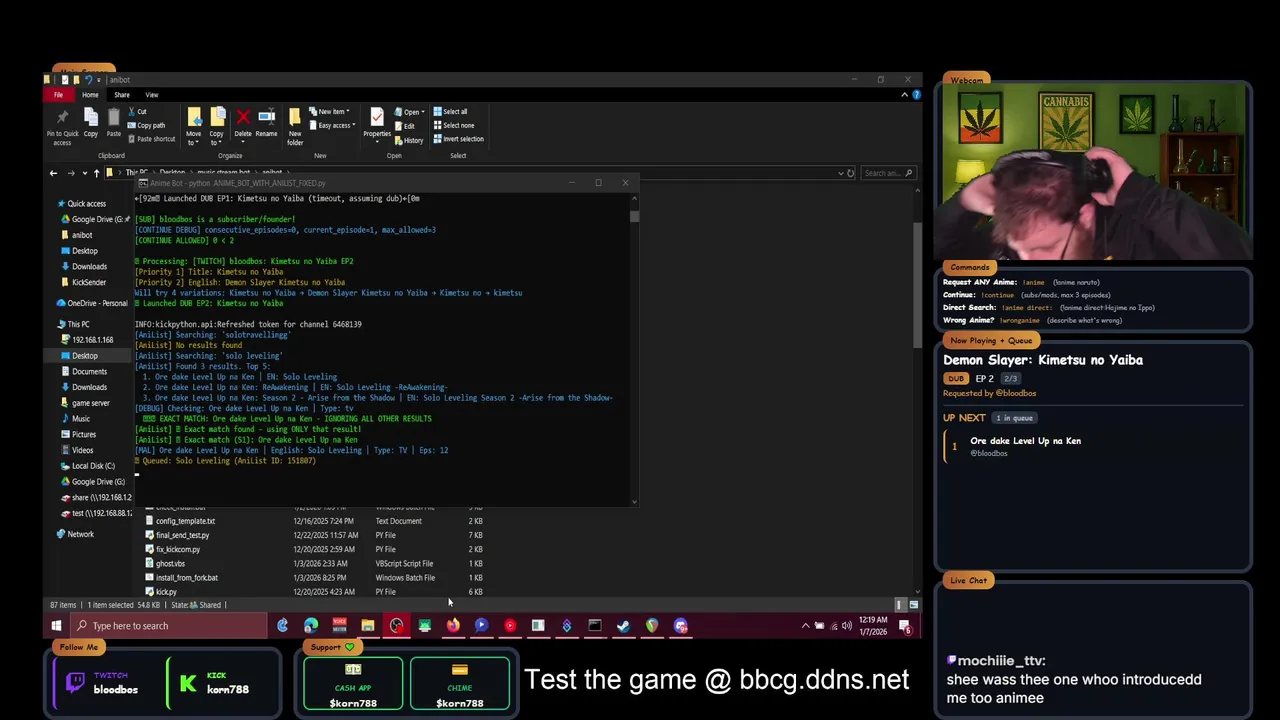Image resolution: width=1280 pixels, height=720 pixels.
Task: Open Explorer ribbon Help question mark
Action: point(916,95)
